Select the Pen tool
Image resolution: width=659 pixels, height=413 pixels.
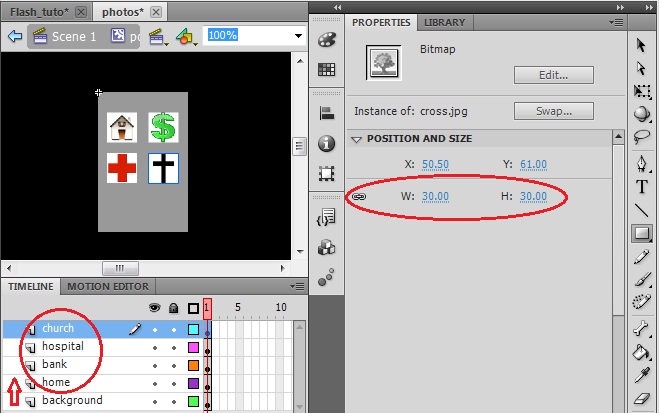pyautogui.click(x=642, y=163)
